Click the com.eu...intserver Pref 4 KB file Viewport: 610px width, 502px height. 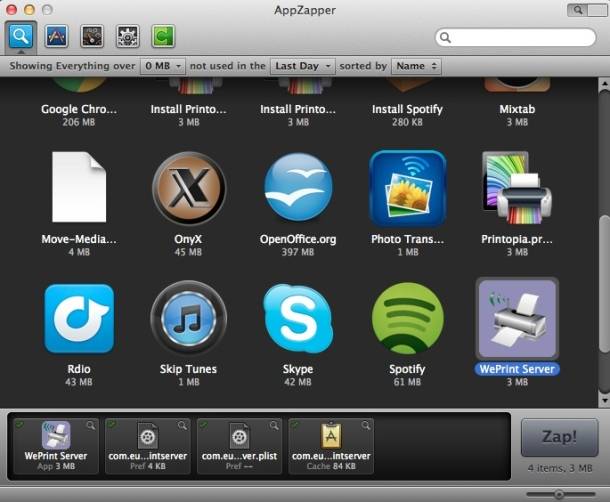pyautogui.click(x=148, y=446)
